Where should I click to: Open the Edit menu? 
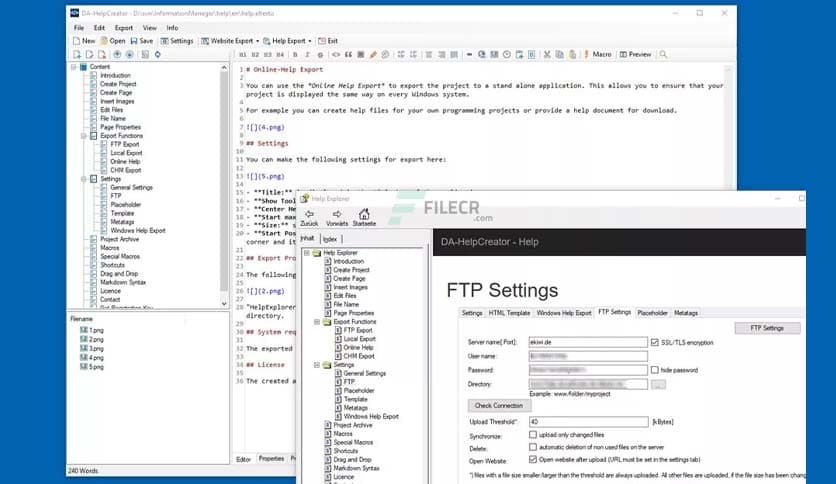coord(100,28)
